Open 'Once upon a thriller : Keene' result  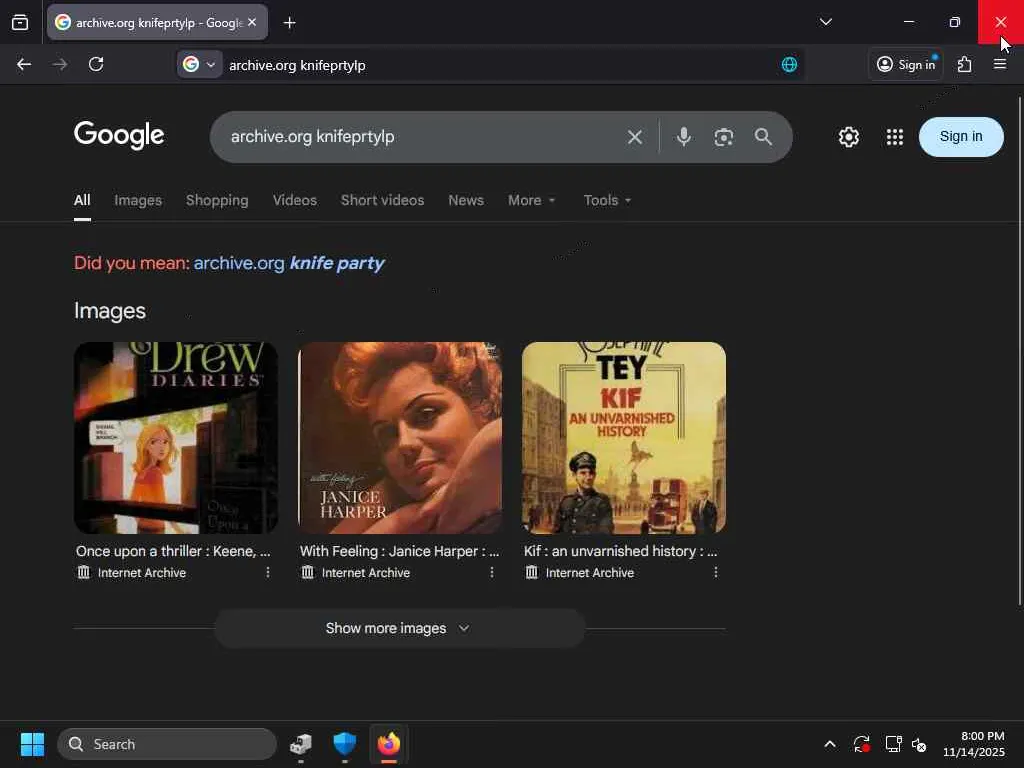coord(173,551)
